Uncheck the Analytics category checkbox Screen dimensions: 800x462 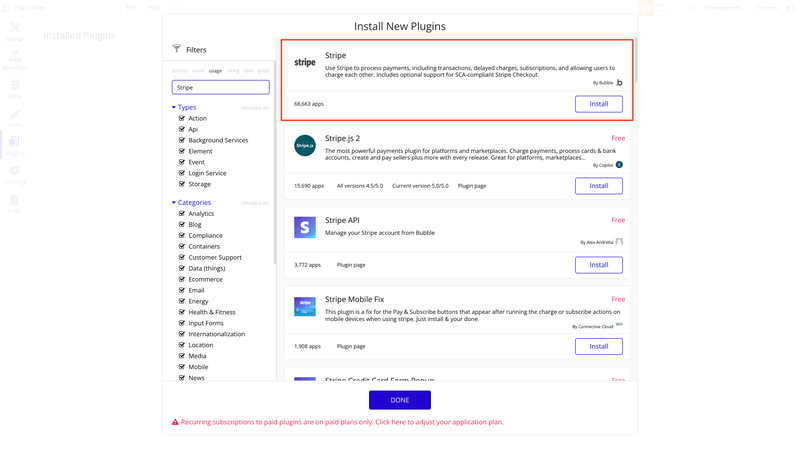pos(182,213)
